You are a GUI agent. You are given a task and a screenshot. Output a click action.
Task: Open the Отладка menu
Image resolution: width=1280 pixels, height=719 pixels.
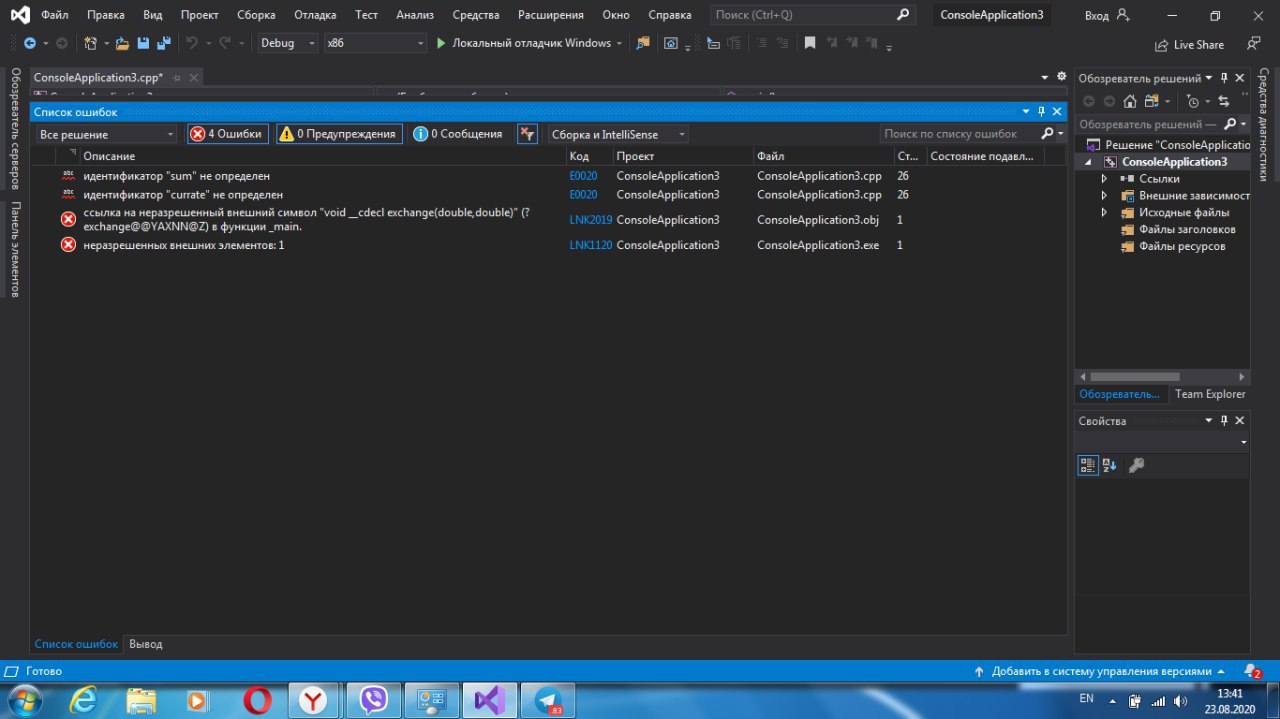pyautogui.click(x=315, y=15)
